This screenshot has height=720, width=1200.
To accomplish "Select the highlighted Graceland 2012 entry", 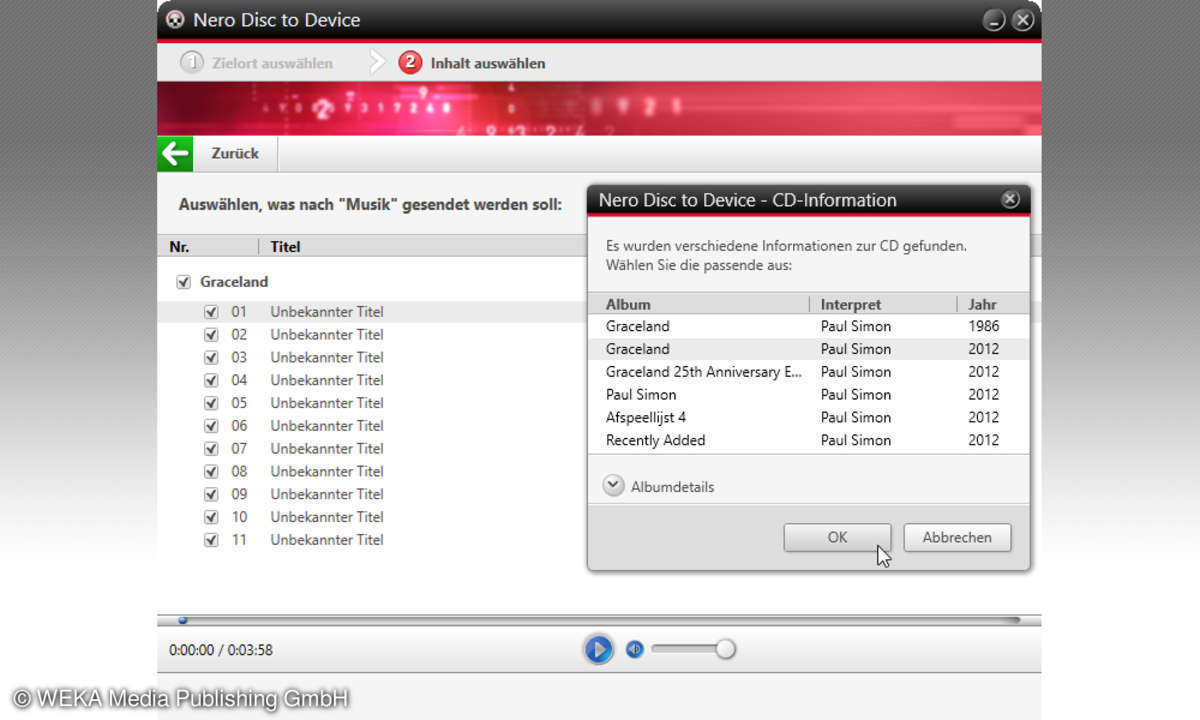I will coord(808,349).
